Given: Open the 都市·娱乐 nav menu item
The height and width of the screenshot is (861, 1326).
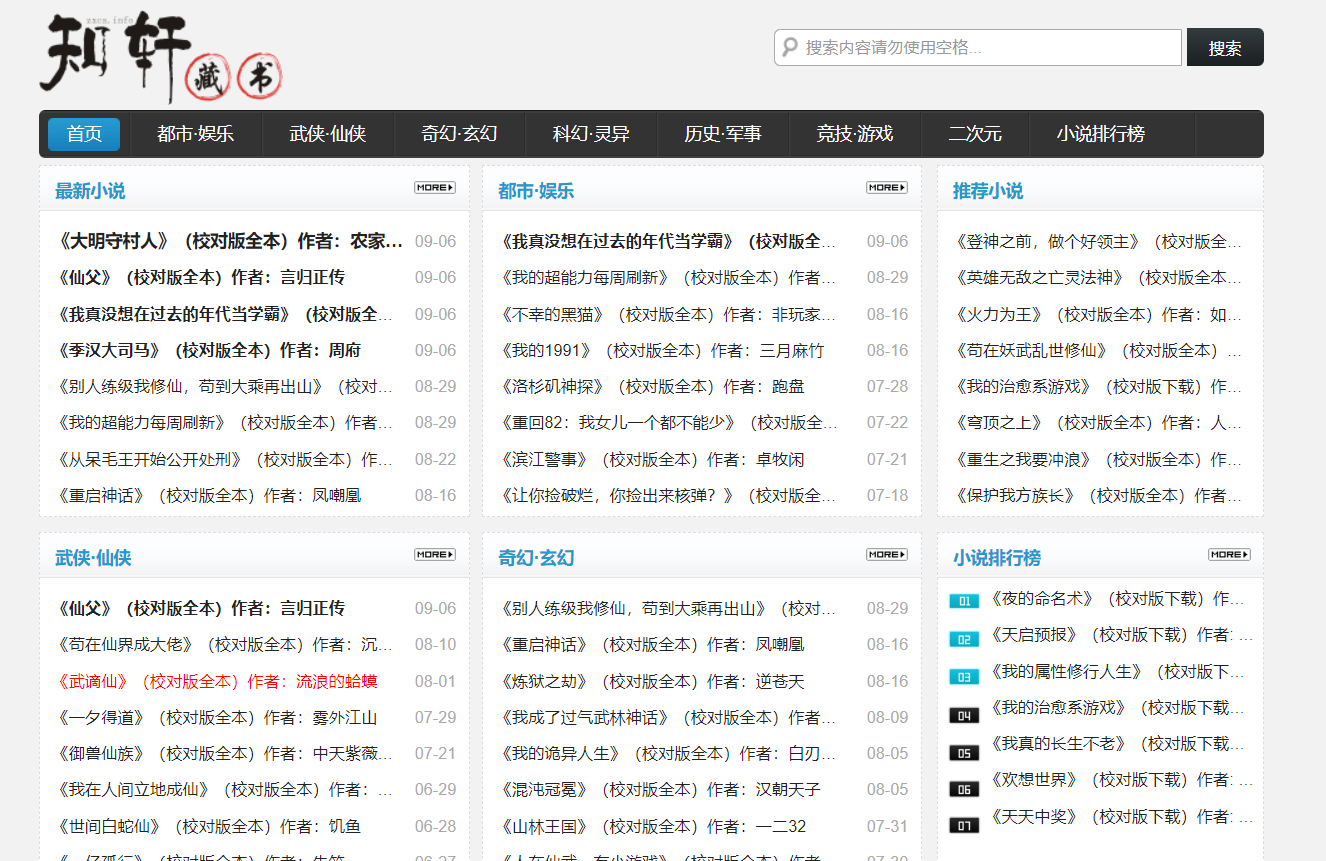Looking at the screenshot, I should (195, 134).
